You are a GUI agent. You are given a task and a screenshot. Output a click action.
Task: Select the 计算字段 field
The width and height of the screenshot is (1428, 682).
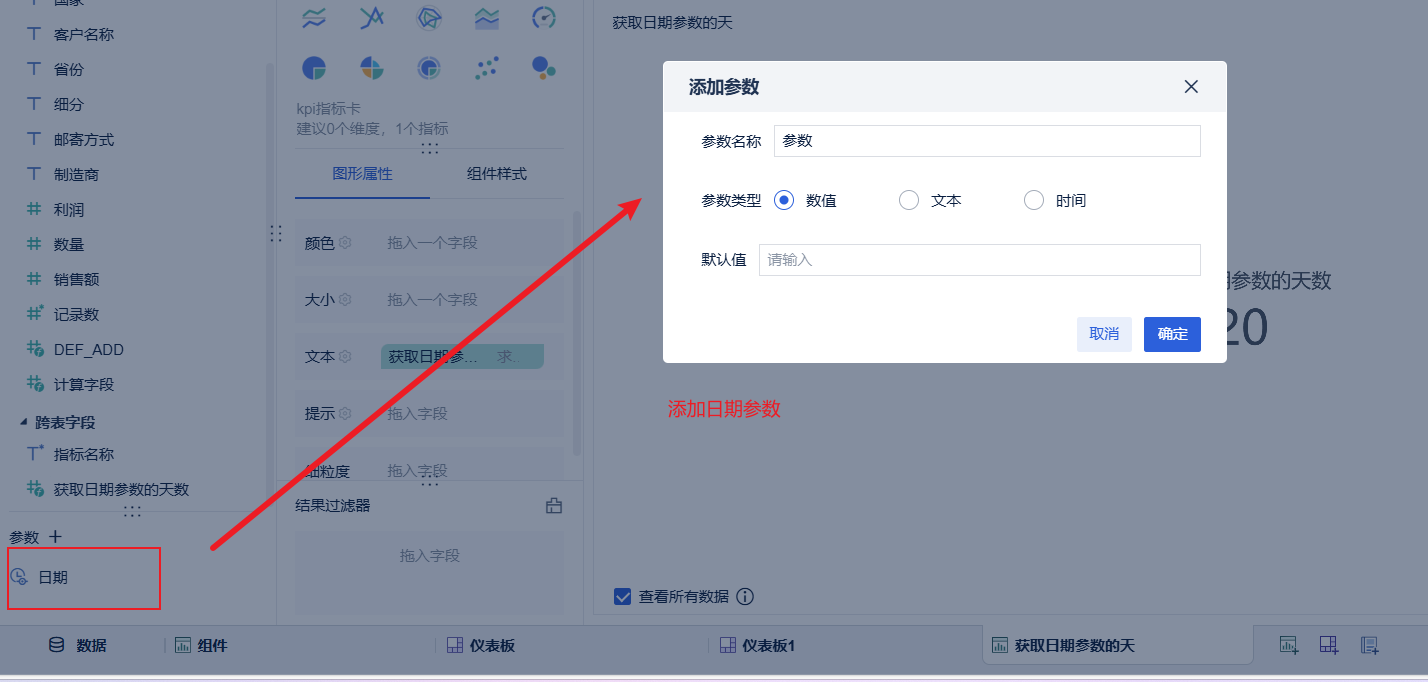[x=84, y=384]
